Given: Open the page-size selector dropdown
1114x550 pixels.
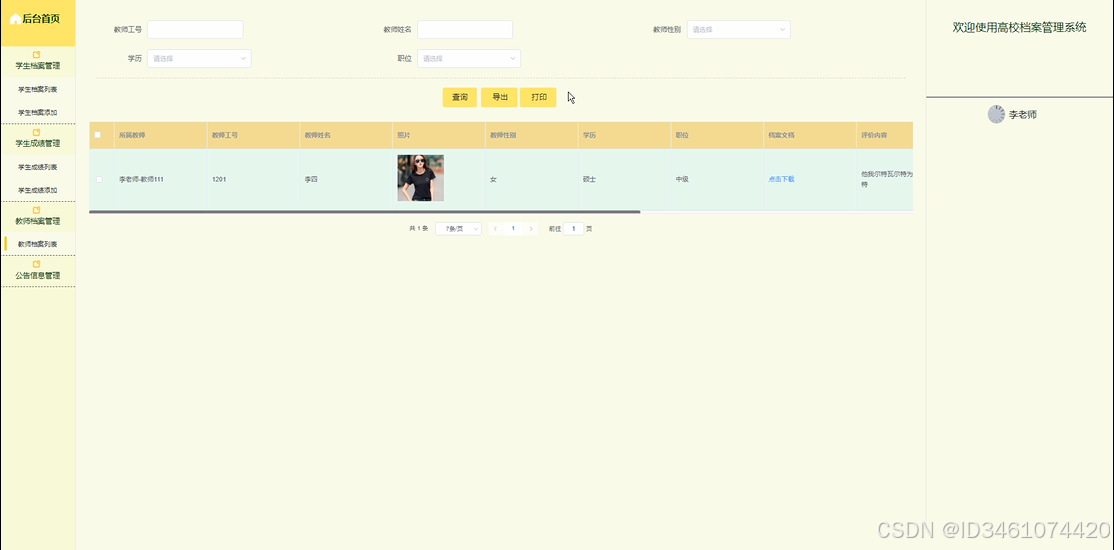Looking at the screenshot, I should click(458, 229).
